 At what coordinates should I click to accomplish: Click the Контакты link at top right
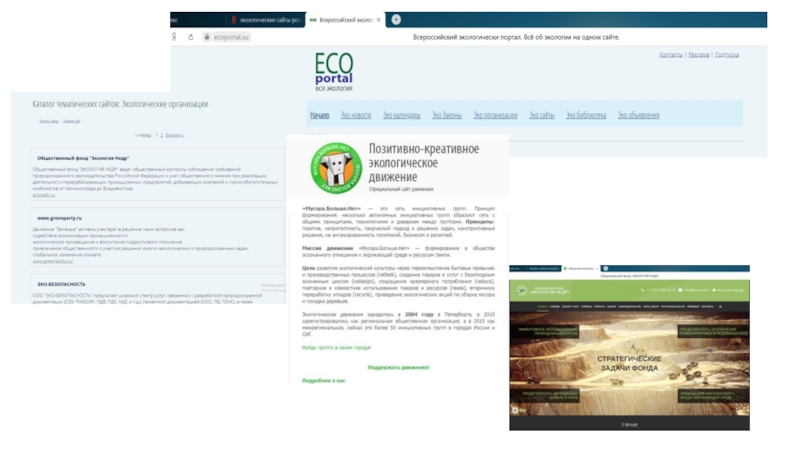point(671,55)
